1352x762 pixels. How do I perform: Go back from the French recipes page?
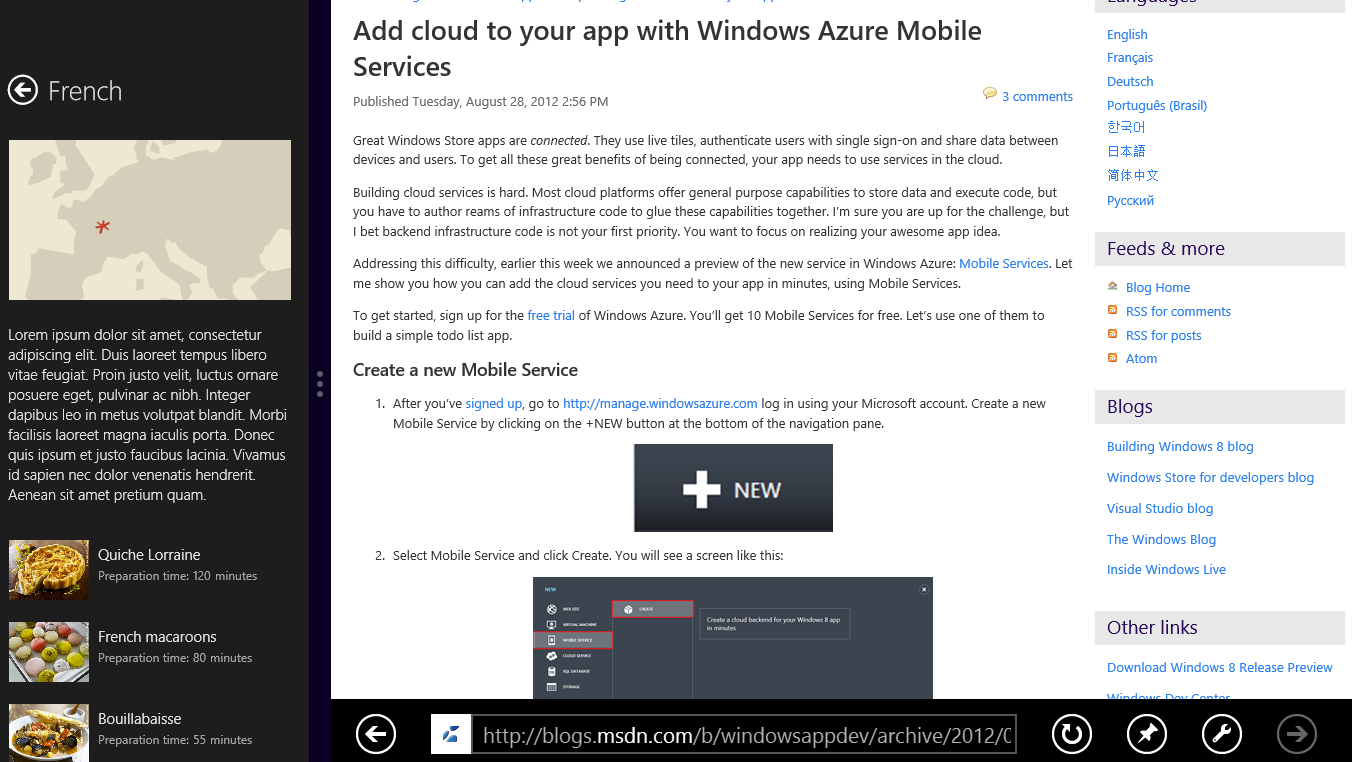tap(23, 90)
